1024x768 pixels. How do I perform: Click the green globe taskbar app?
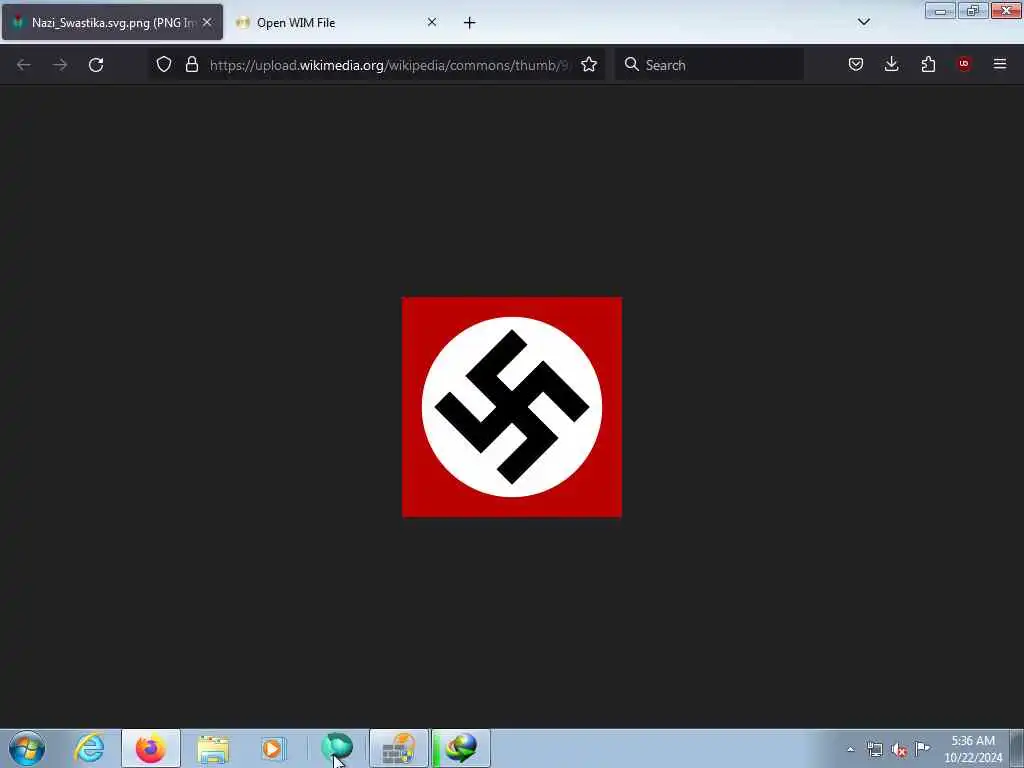pos(337,748)
